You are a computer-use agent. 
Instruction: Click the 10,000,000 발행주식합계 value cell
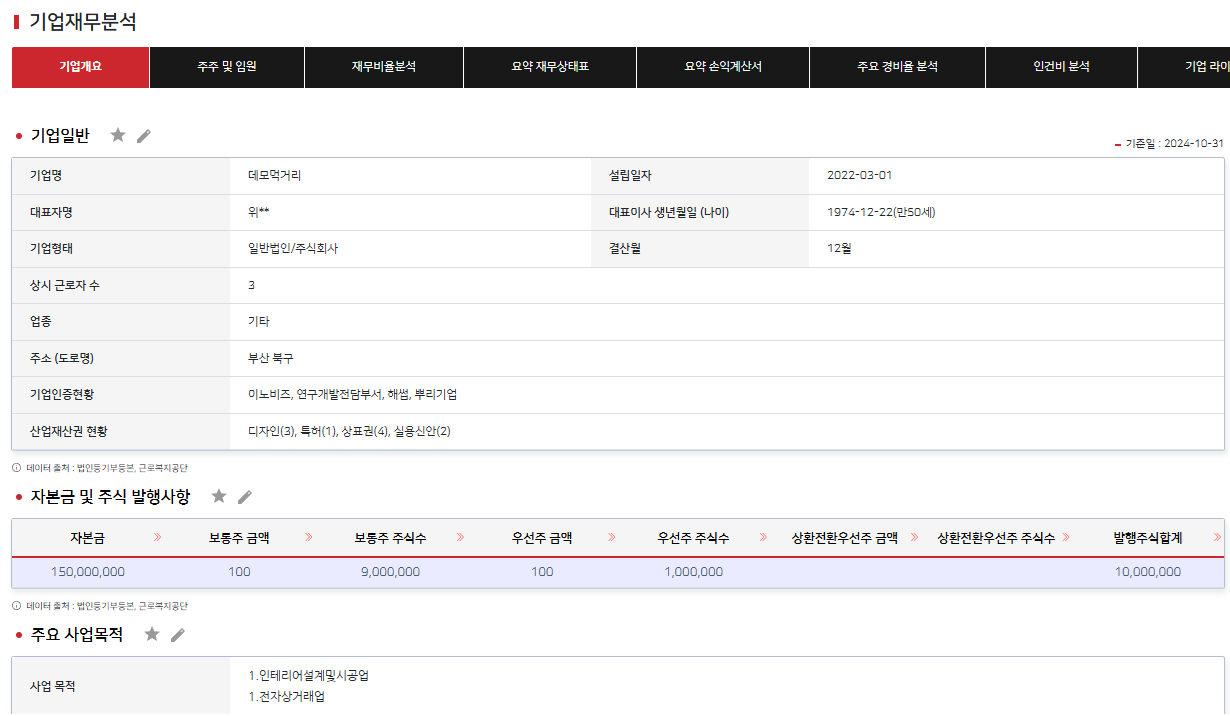click(1147, 572)
